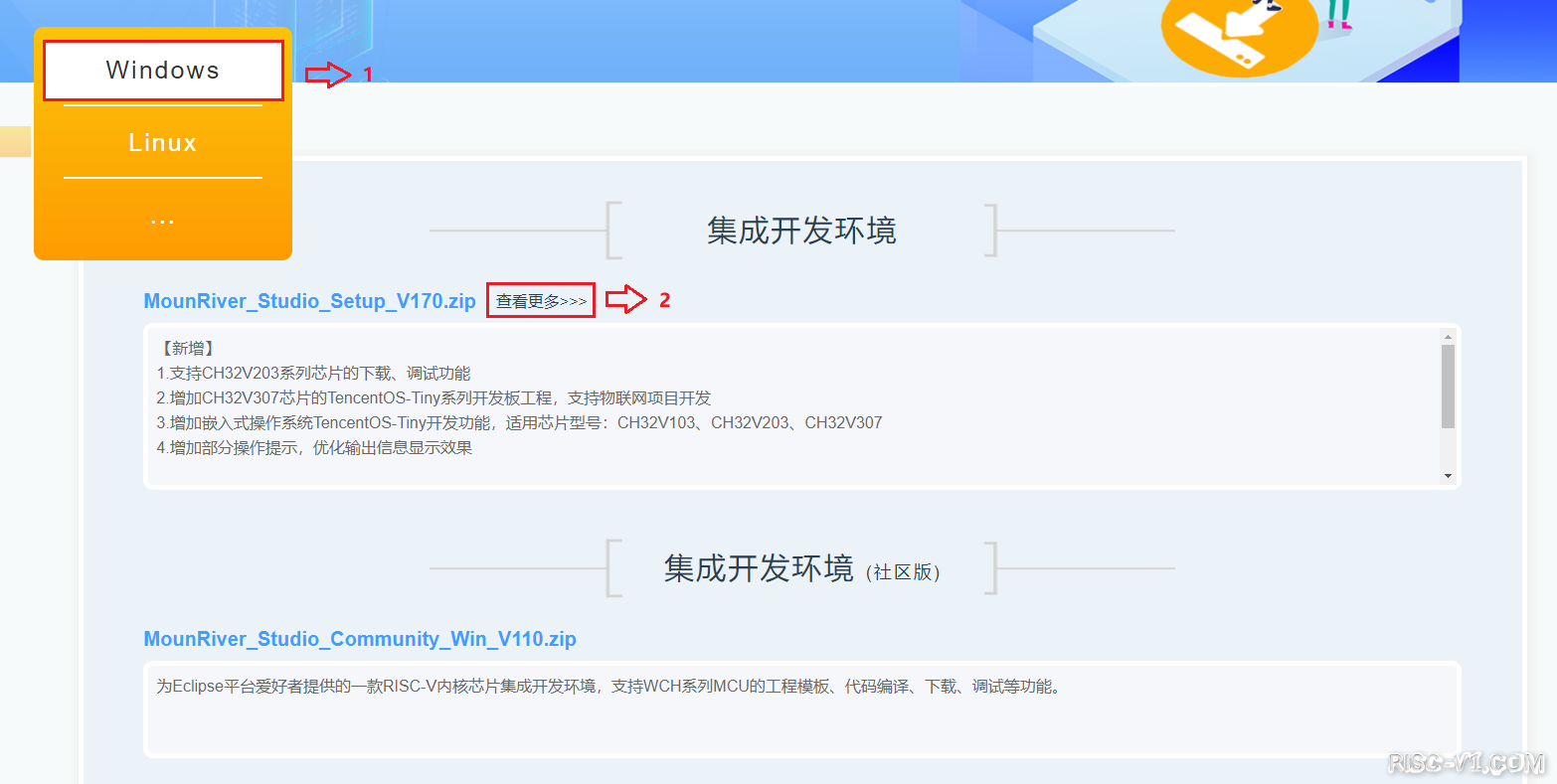1557x784 pixels.
Task: Click the 【新增】 heading text
Action: coord(187,349)
